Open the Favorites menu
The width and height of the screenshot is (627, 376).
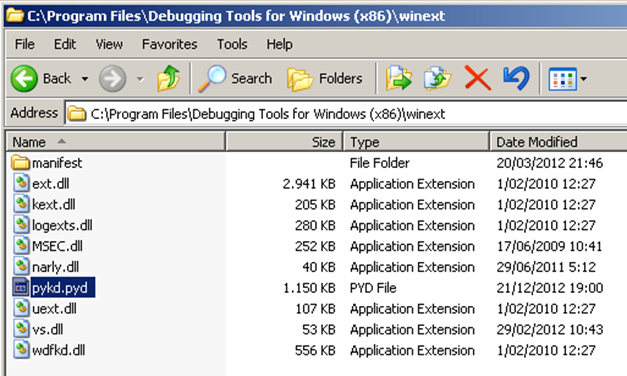[x=170, y=44]
